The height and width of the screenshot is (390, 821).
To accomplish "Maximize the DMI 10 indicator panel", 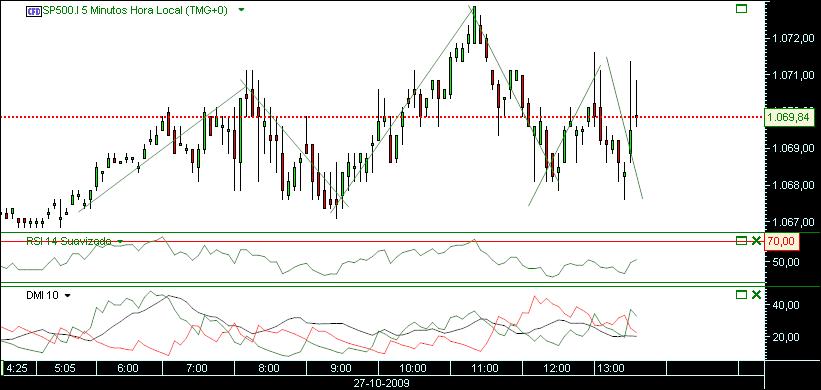I will pyautogui.click(x=741, y=295).
